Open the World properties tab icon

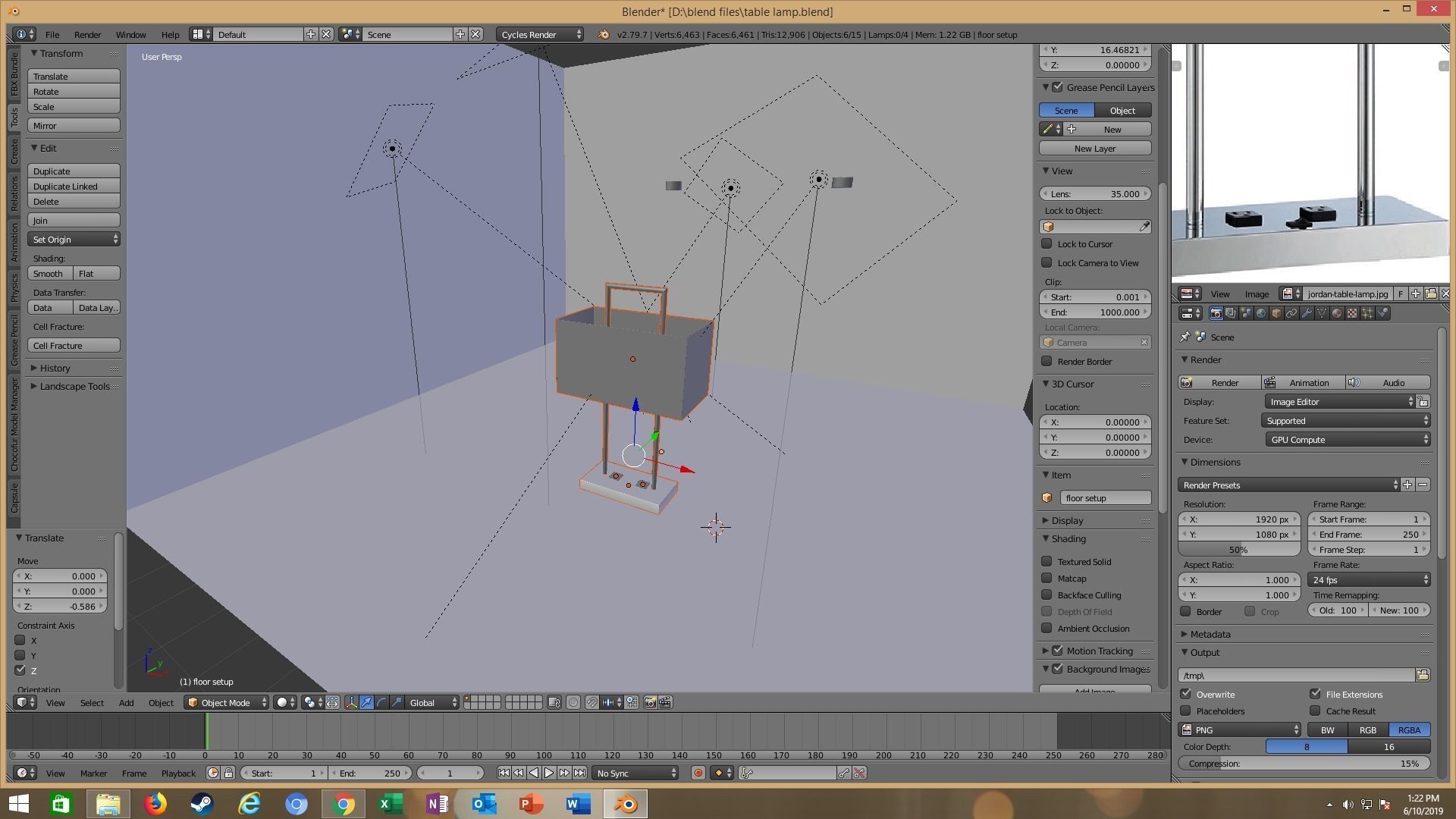coord(1261,313)
